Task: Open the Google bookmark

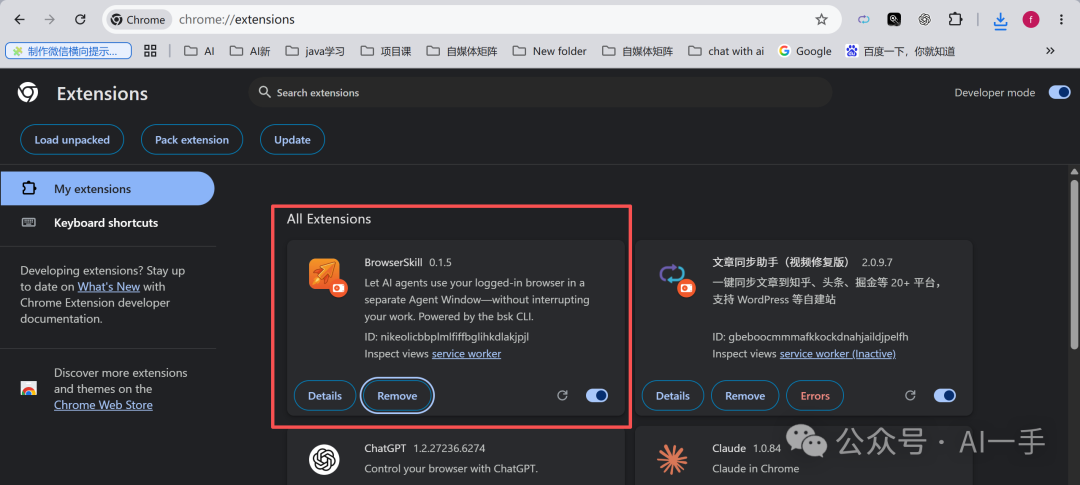Action: (805, 50)
